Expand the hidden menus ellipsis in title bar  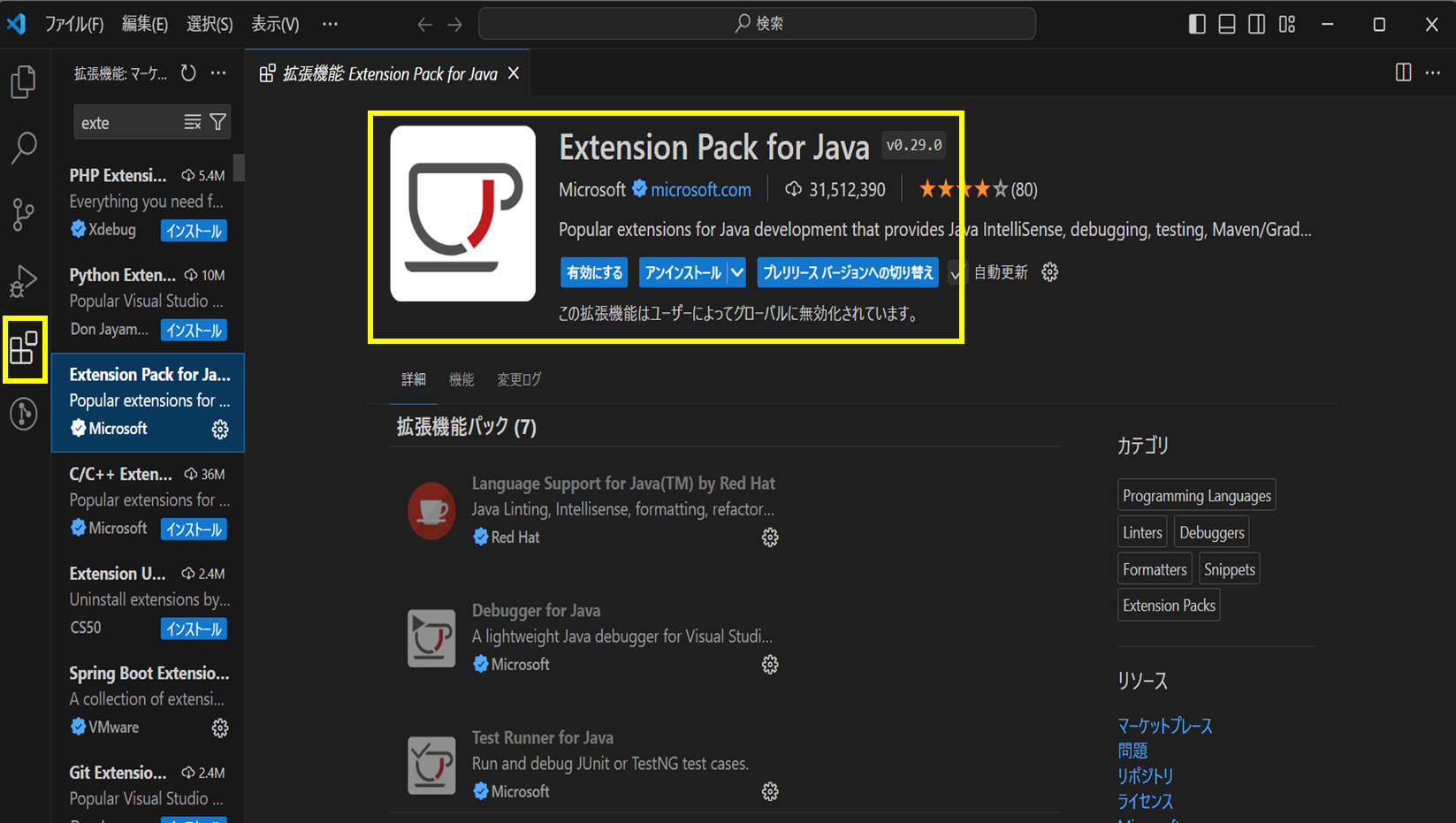pyautogui.click(x=330, y=24)
